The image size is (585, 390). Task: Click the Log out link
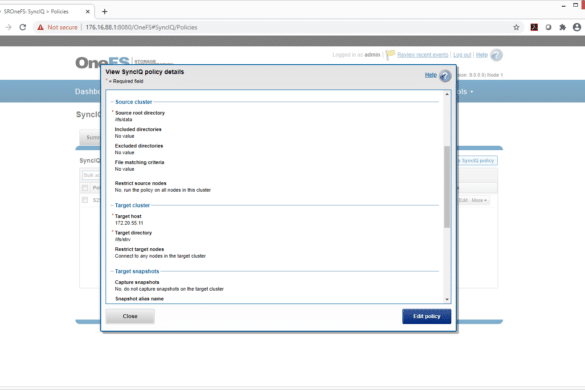click(462, 55)
